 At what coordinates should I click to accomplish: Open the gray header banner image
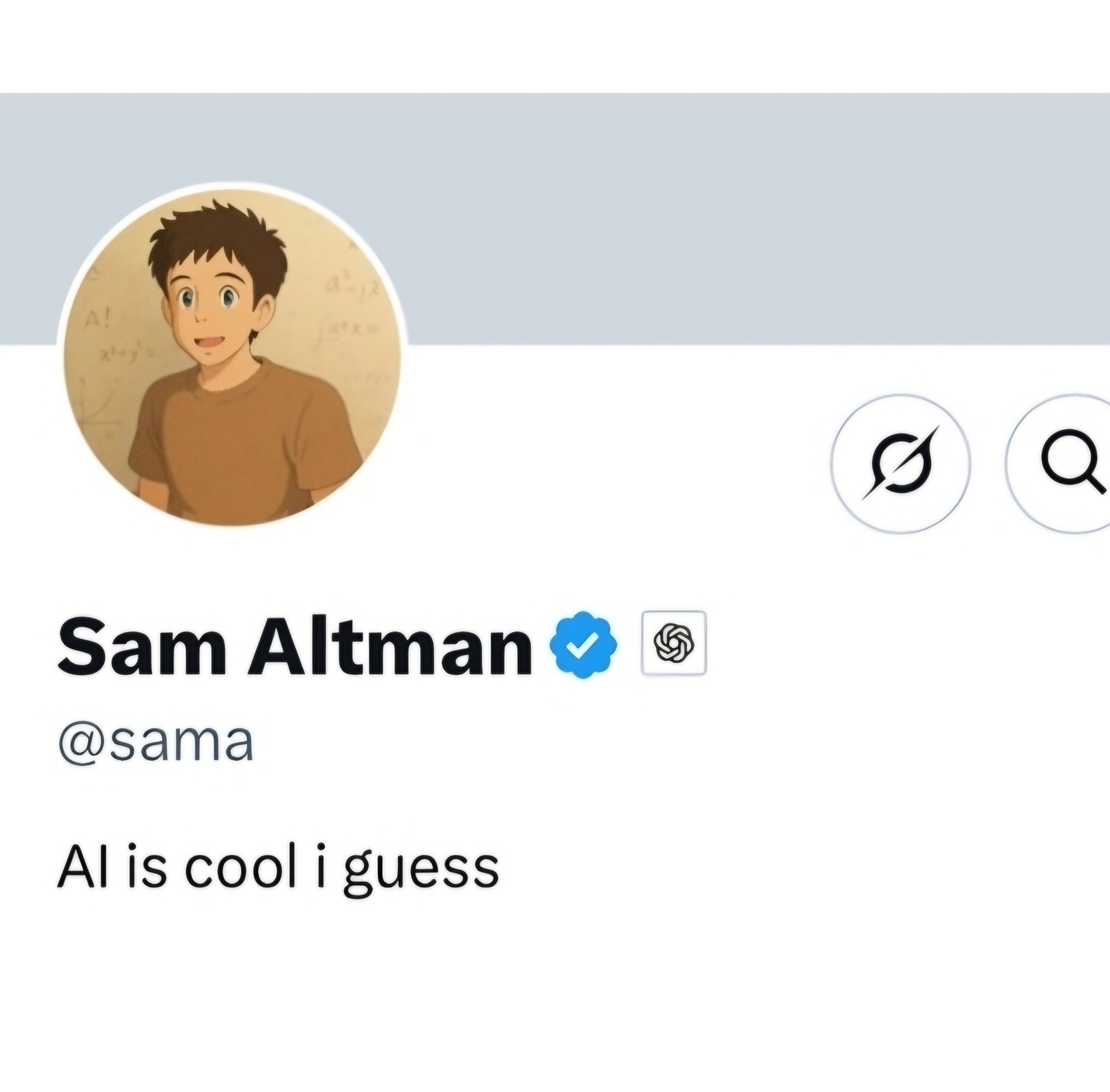pos(555,219)
